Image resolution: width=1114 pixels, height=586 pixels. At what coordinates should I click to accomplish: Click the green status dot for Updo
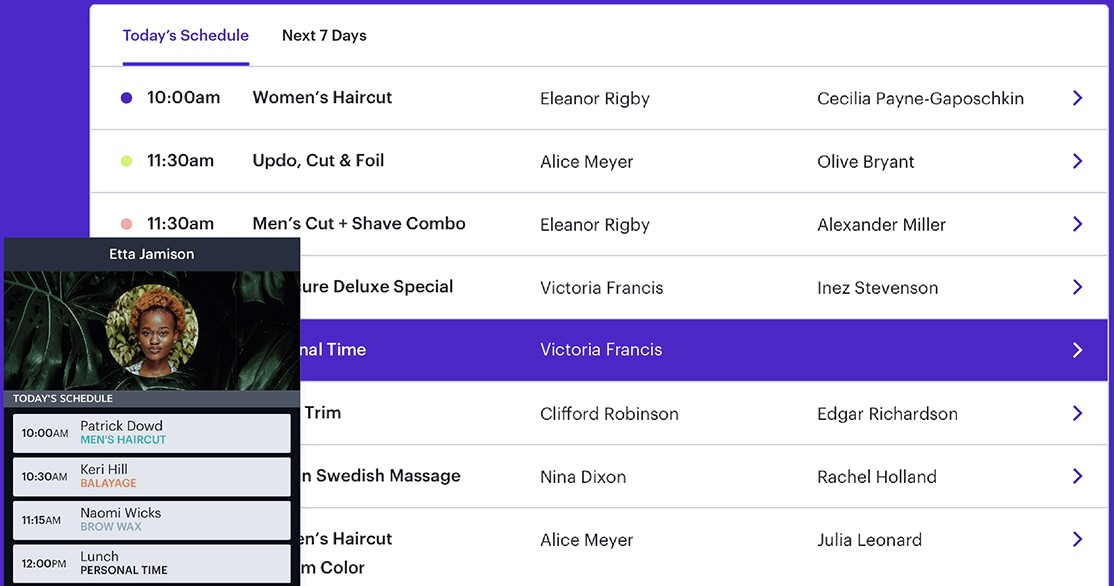[126, 161]
